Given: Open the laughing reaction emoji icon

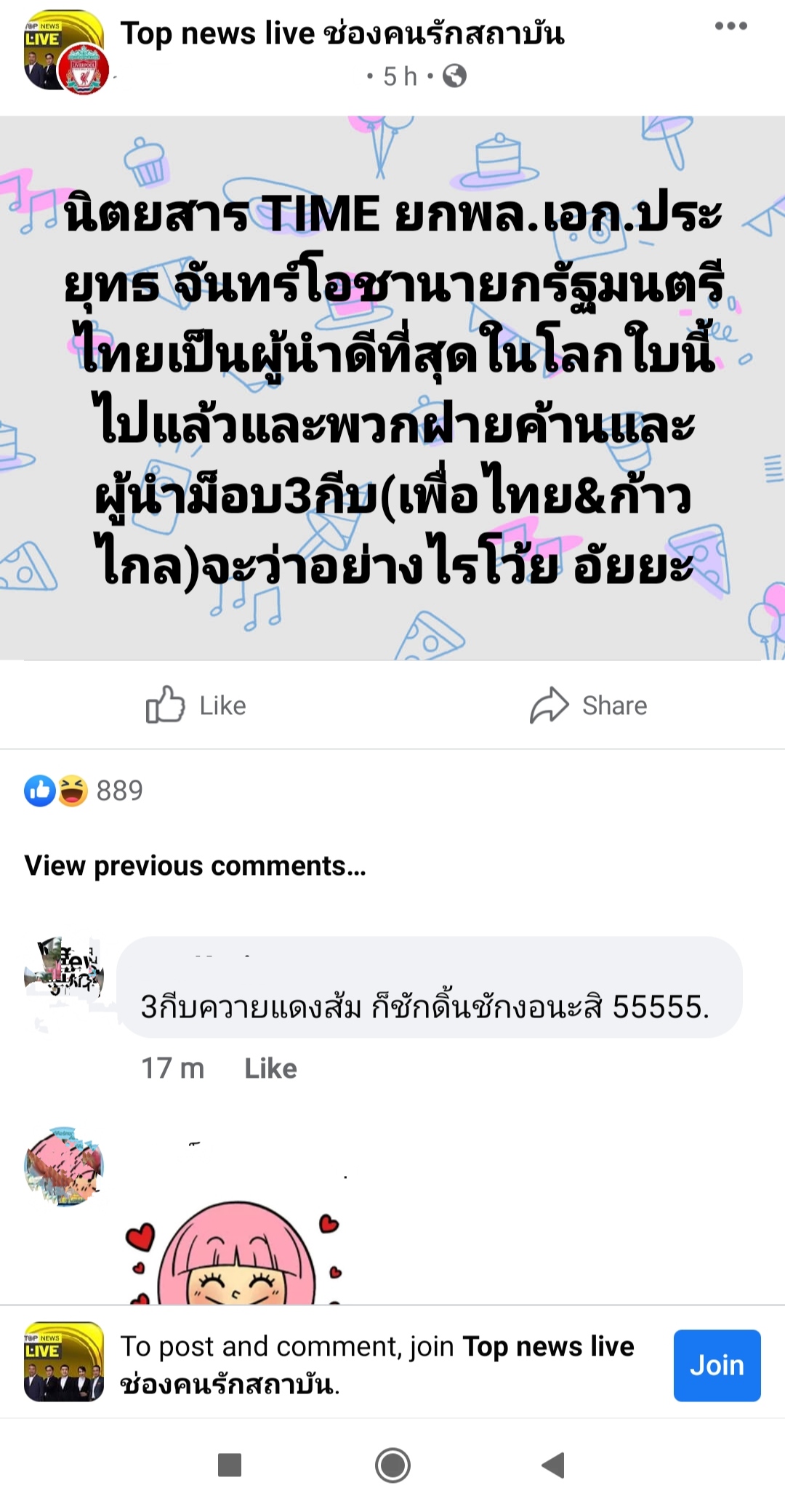Looking at the screenshot, I should click(73, 791).
